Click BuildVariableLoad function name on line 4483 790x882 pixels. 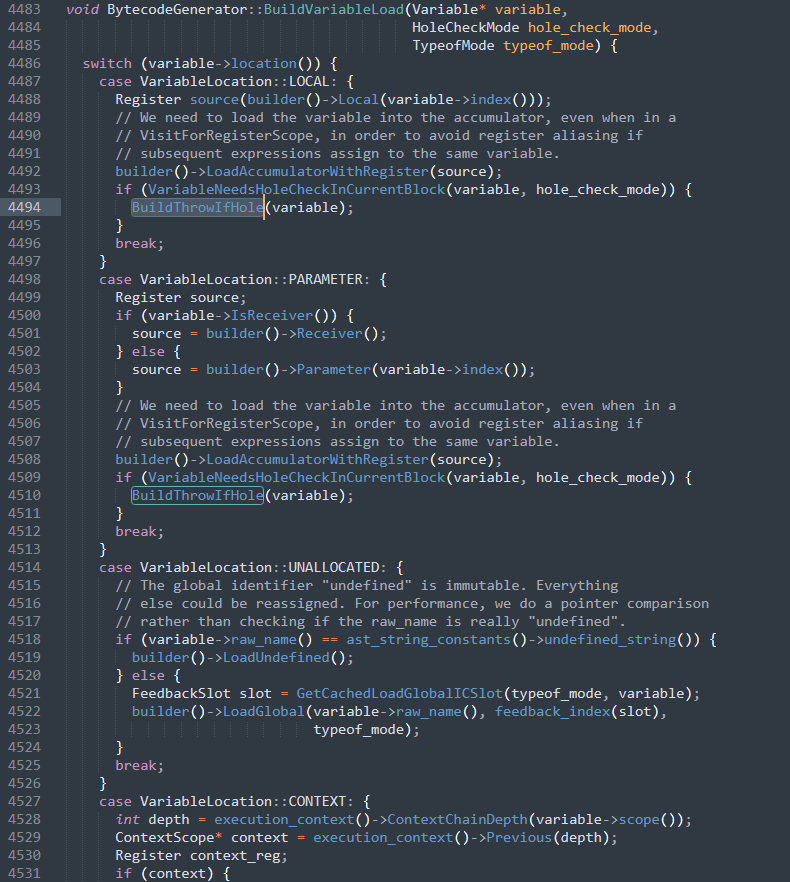pyautogui.click(x=334, y=10)
